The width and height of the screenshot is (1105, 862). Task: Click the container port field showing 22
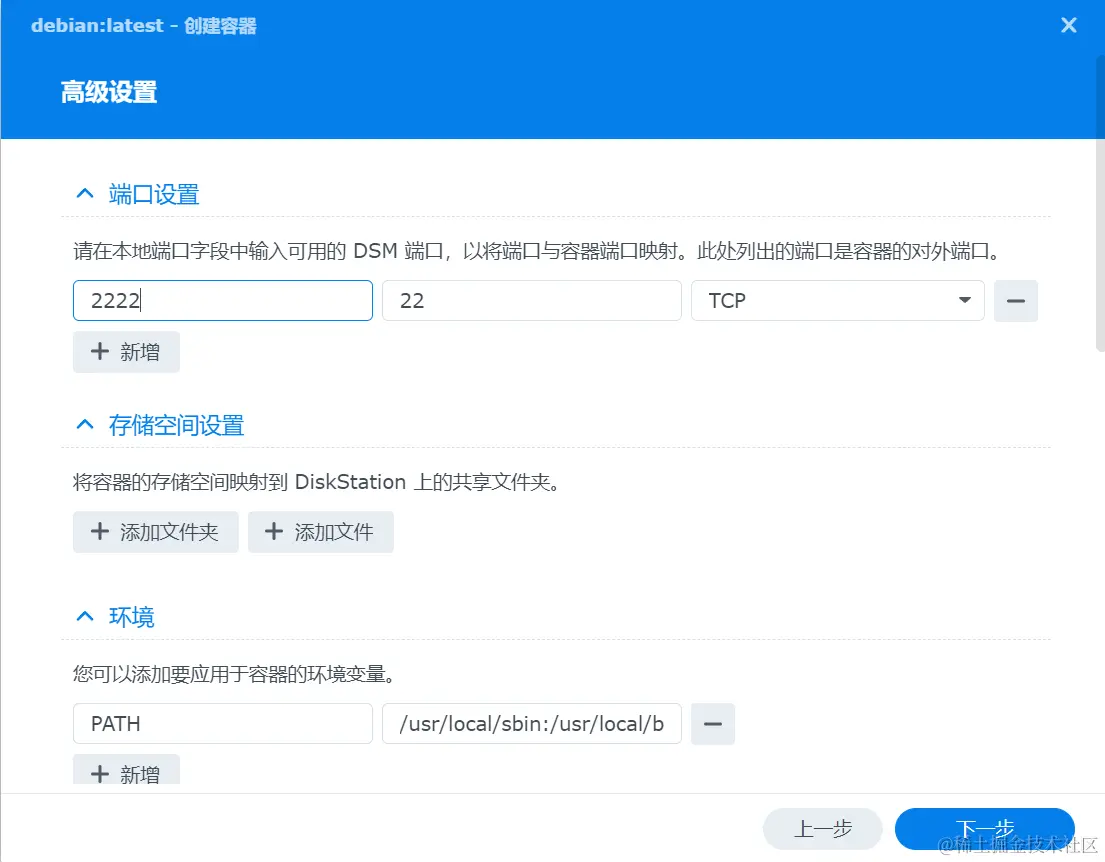coord(531,300)
